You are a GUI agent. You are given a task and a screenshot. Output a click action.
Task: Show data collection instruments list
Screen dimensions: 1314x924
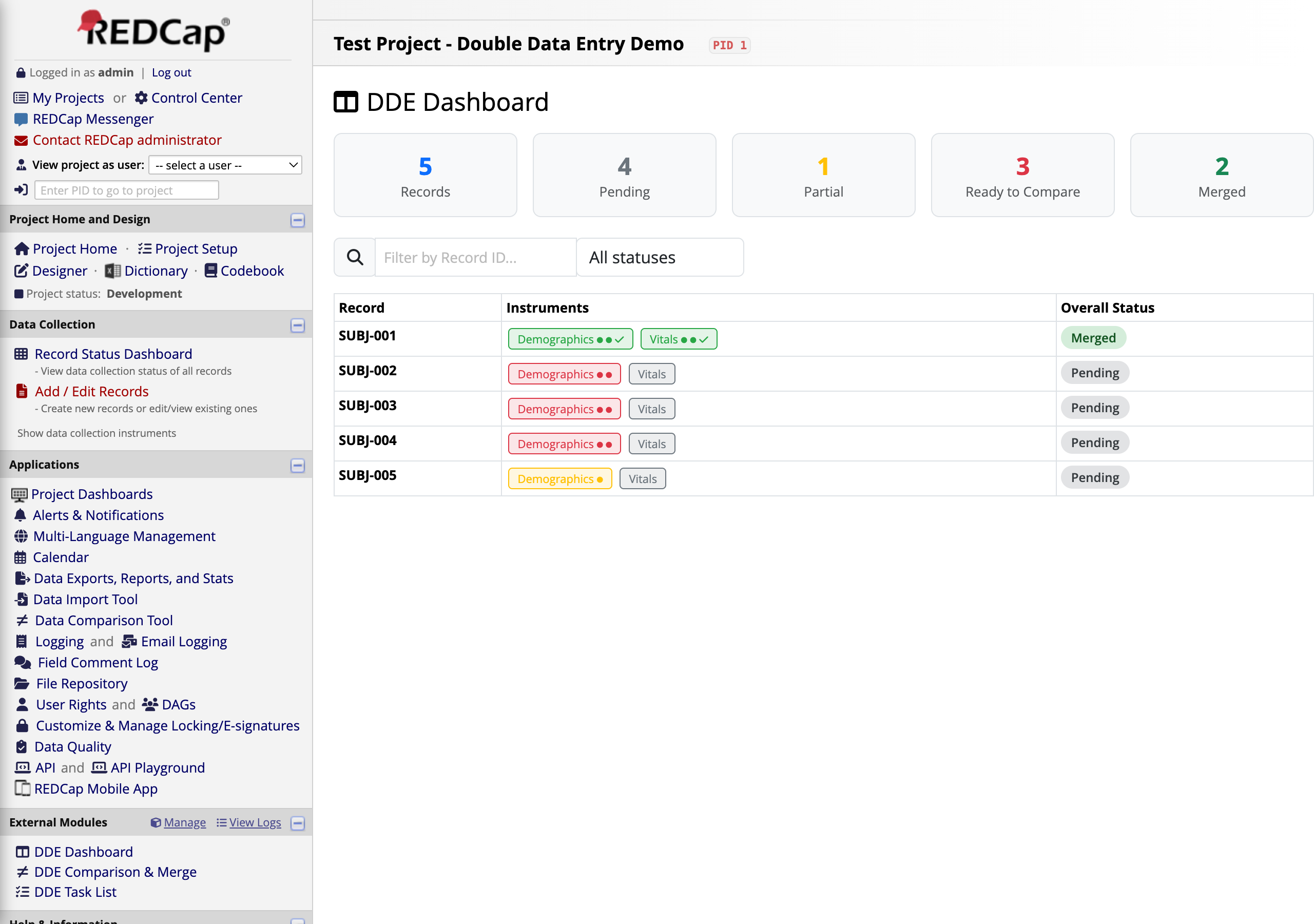96,433
